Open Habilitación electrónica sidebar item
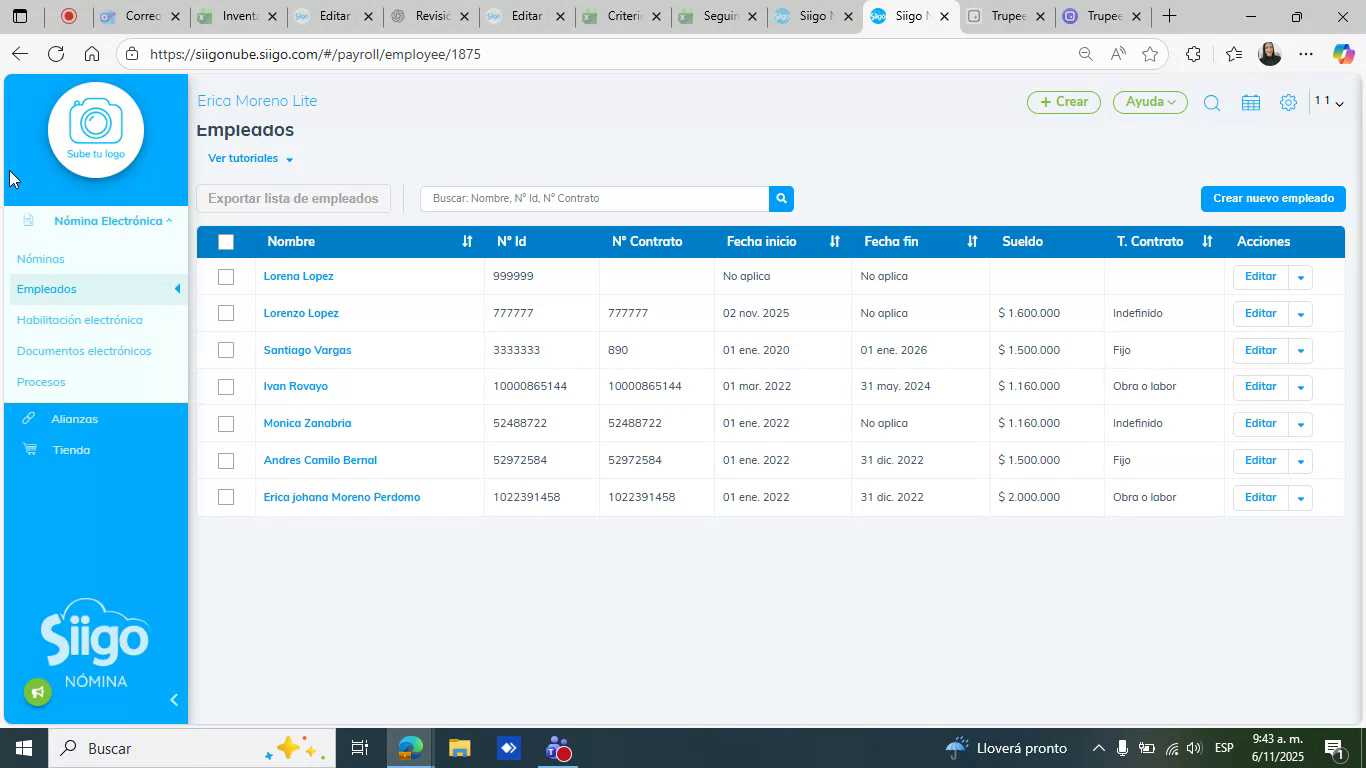The image size is (1366, 768). [80, 320]
